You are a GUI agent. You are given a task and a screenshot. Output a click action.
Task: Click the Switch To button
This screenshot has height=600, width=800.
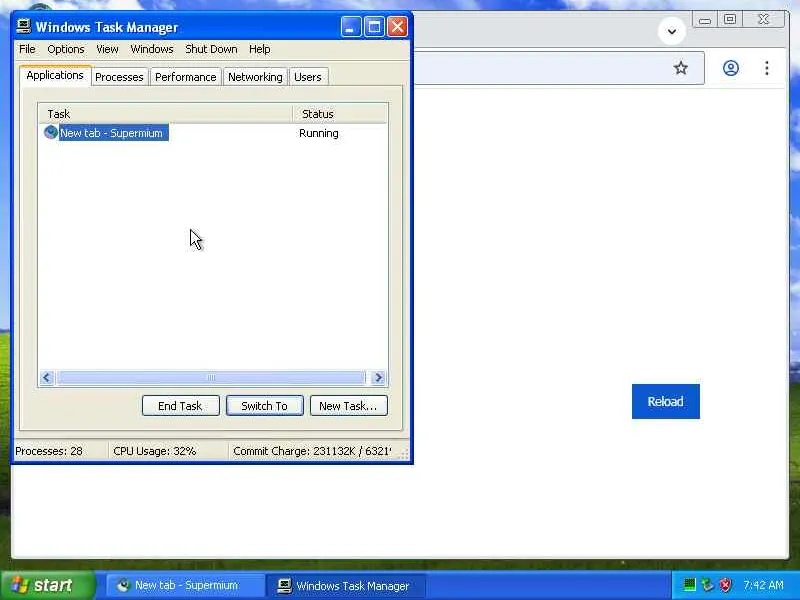[x=265, y=406]
